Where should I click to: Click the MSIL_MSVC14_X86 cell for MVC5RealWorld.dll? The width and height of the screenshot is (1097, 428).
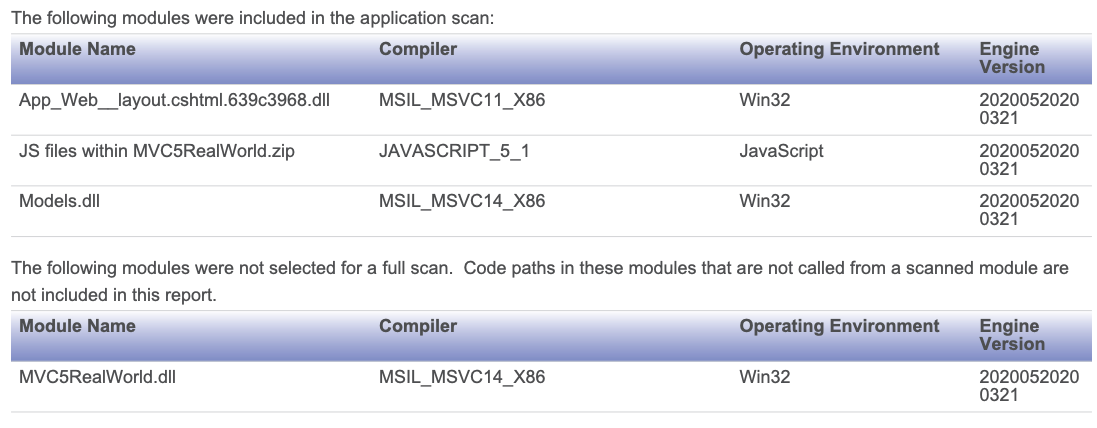coord(462,378)
